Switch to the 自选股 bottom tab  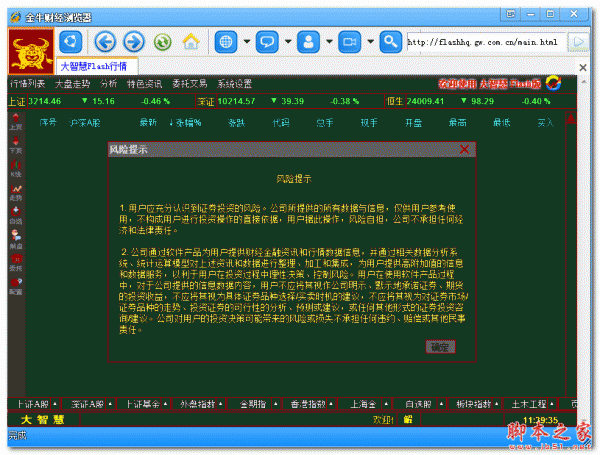tap(418, 404)
